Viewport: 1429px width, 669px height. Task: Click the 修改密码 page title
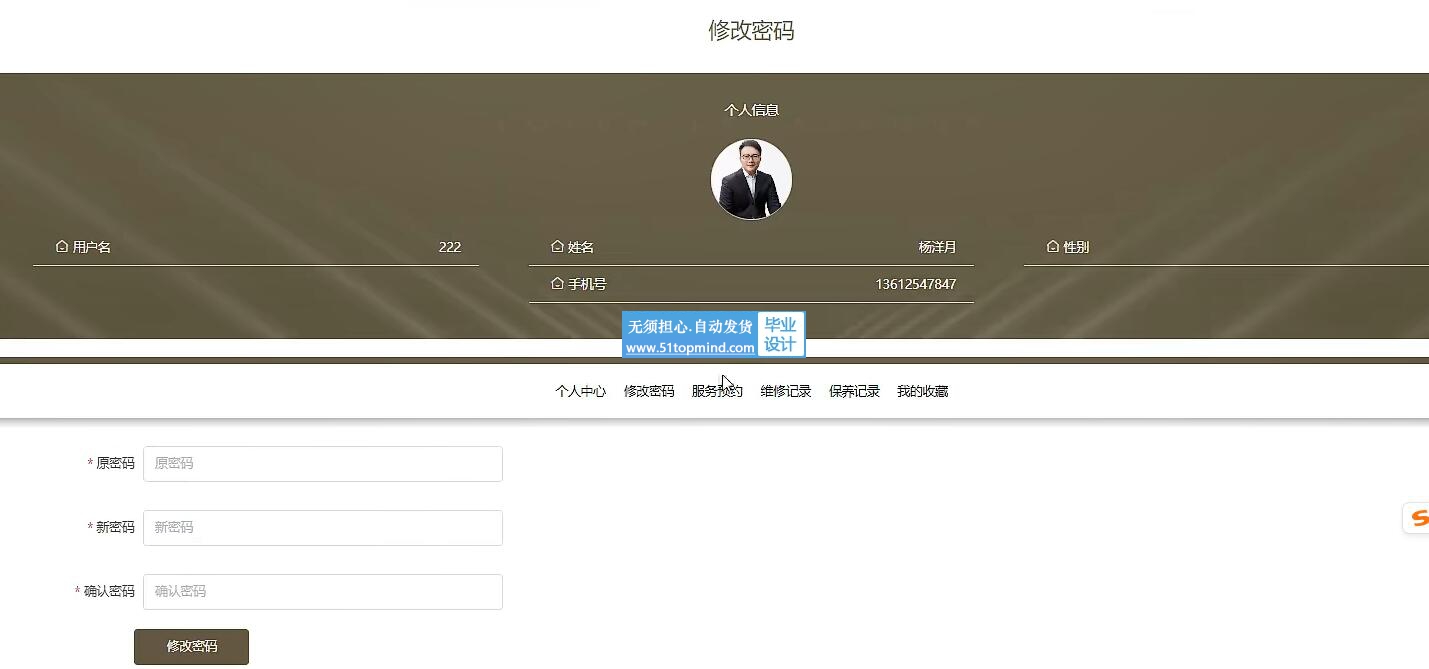(x=751, y=31)
